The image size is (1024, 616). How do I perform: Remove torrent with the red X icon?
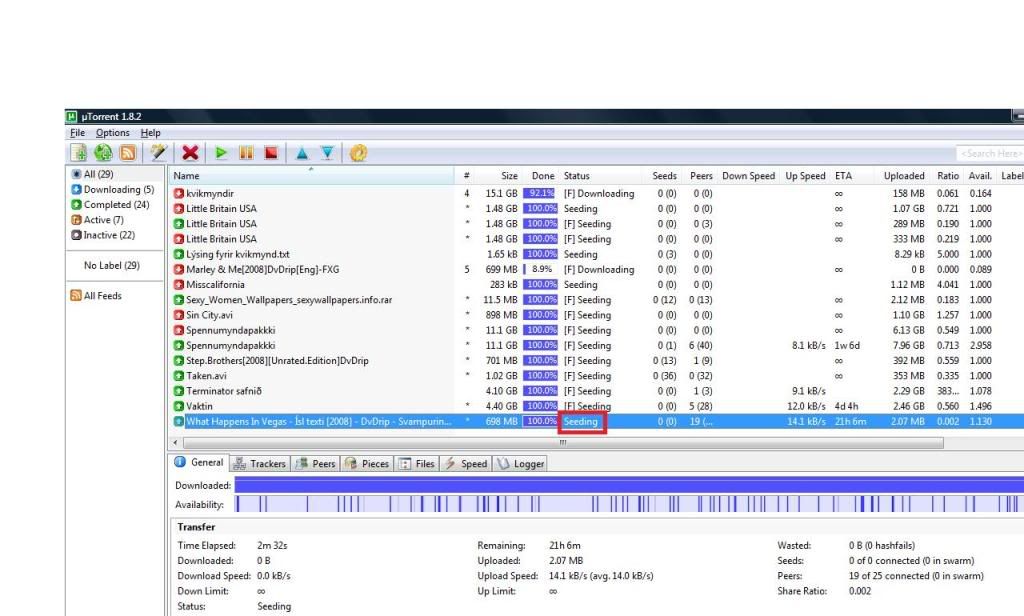pos(190,153)
